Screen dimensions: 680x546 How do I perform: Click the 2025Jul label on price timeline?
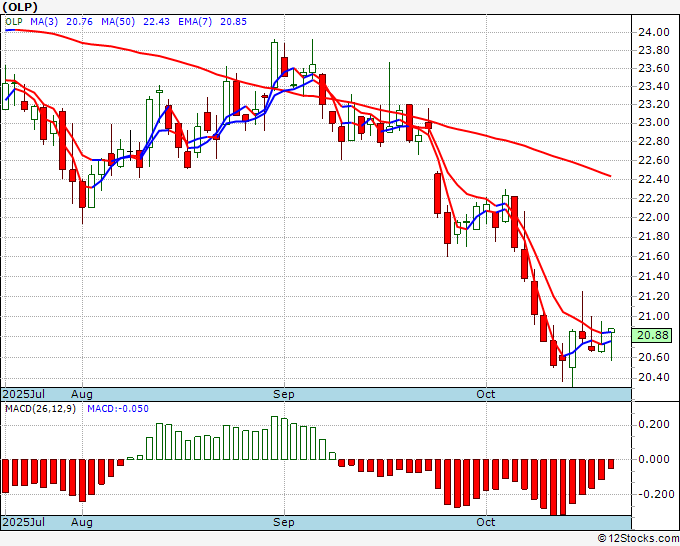tap(23, 394)
